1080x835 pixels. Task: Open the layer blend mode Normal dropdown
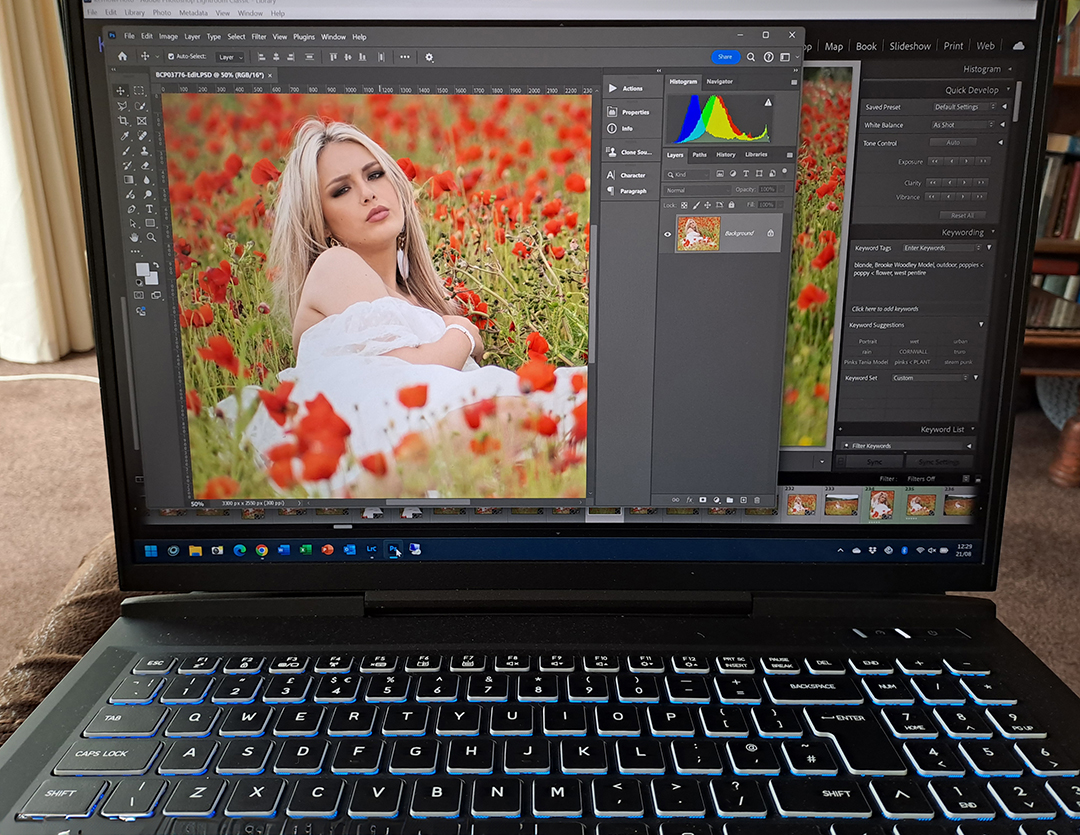click(696, 189)
